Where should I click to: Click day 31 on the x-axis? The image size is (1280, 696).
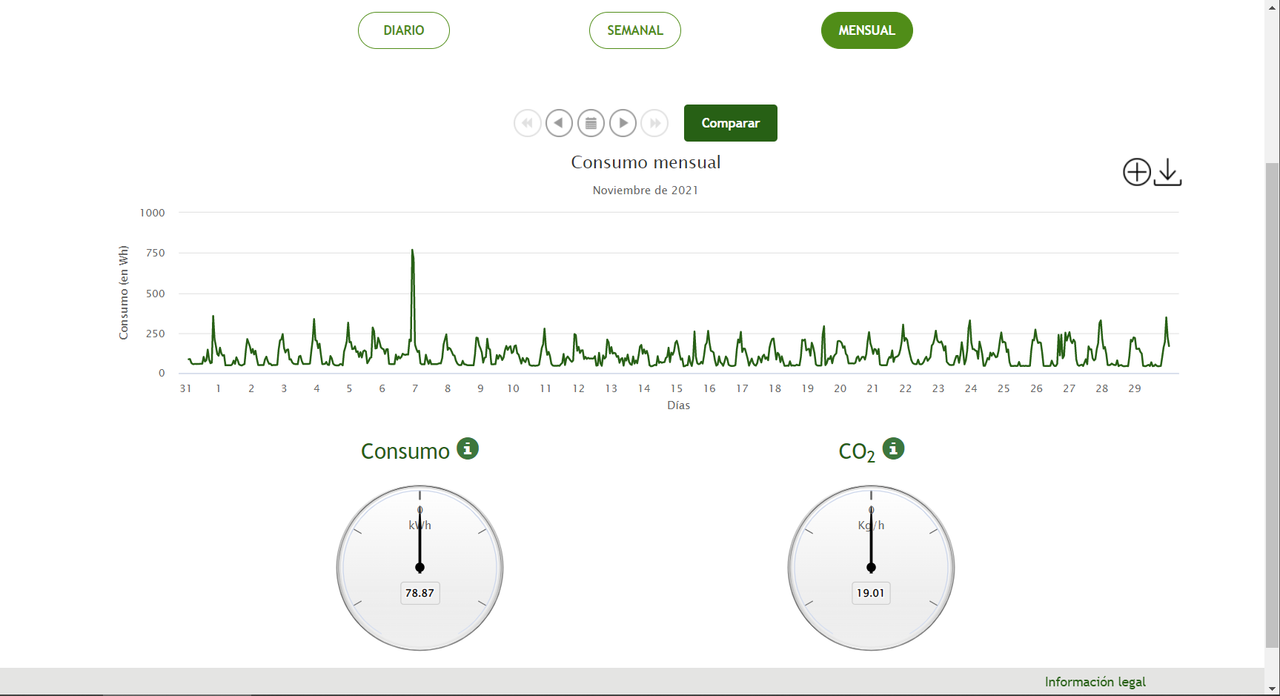pyautogui.click(x=186, y=388)
